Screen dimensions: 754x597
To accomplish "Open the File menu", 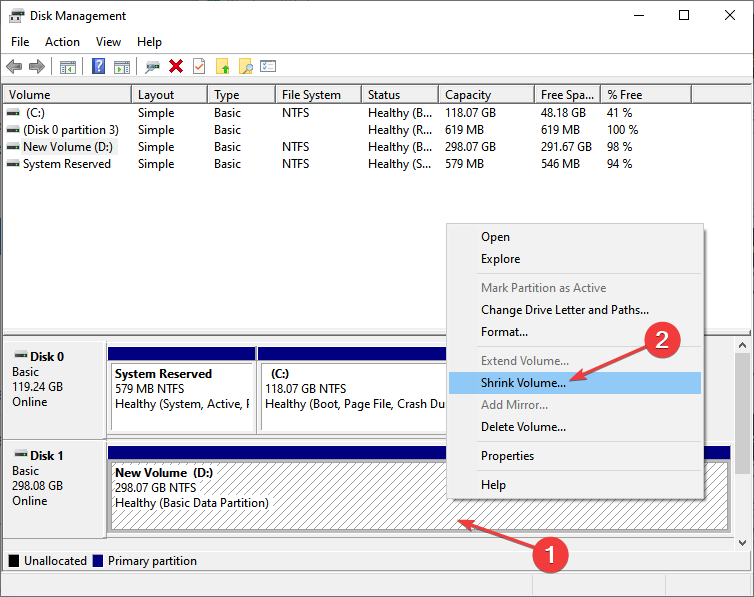I will pyautogui.click(x=20, y=42).
